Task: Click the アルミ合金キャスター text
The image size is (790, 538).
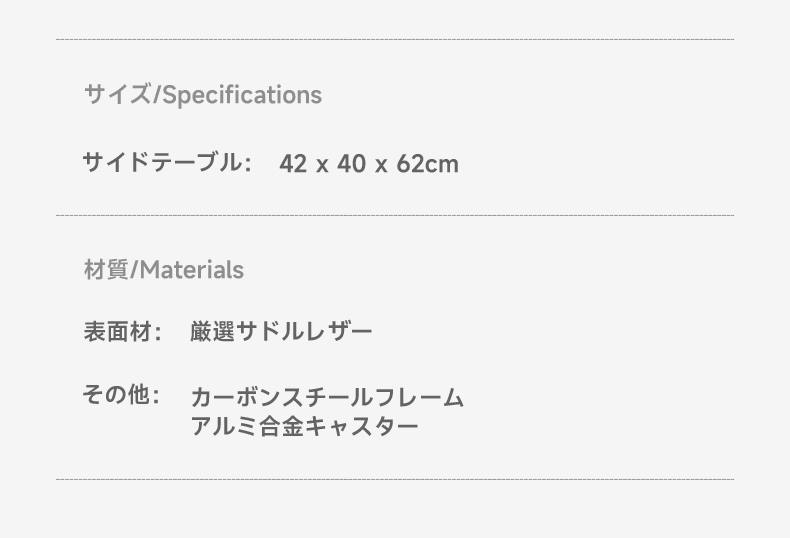Action: click(304, 426)
